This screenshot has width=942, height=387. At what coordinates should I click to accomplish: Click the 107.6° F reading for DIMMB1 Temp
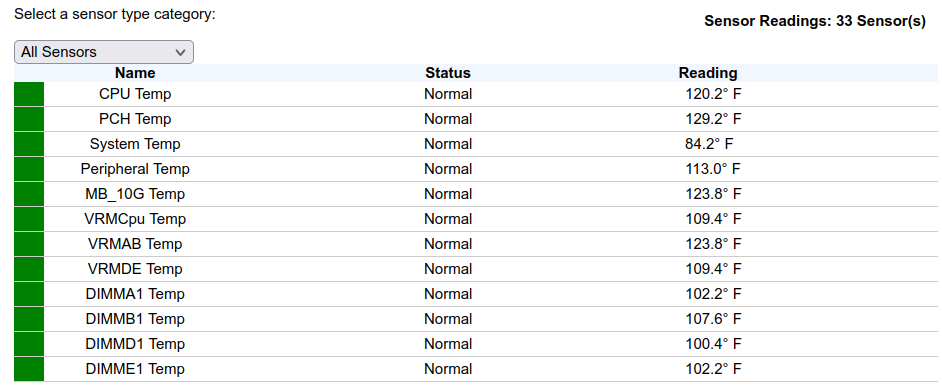[x=714, y=319]
